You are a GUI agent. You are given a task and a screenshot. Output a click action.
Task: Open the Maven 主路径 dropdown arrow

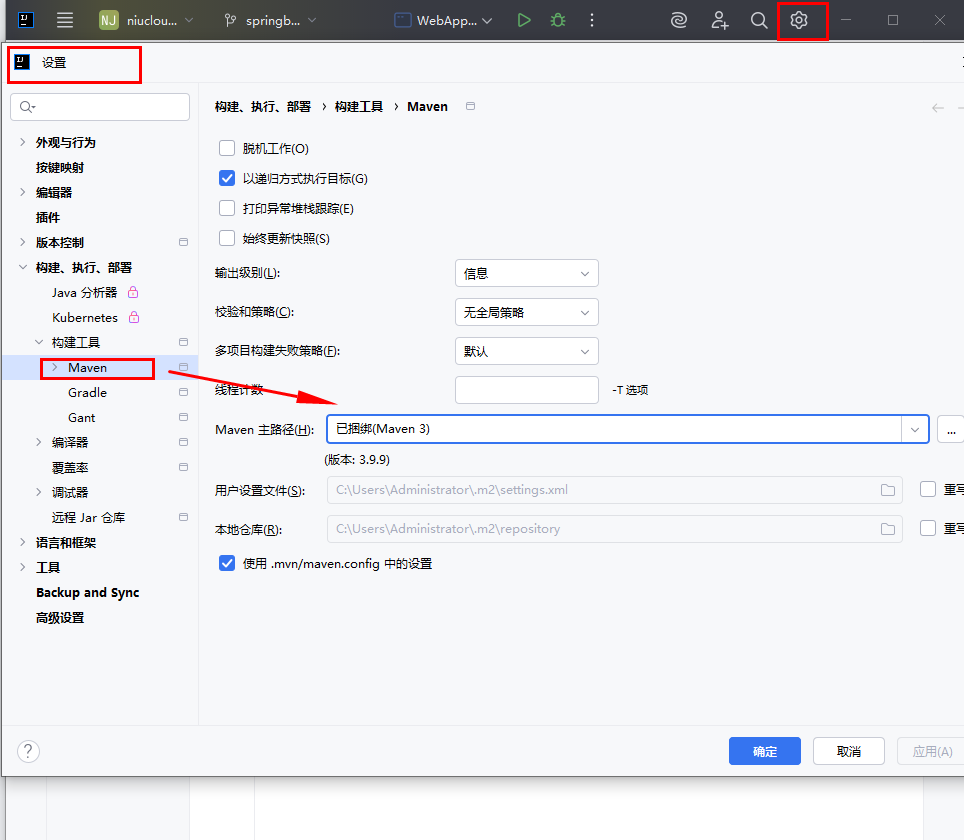click(915, 429)
